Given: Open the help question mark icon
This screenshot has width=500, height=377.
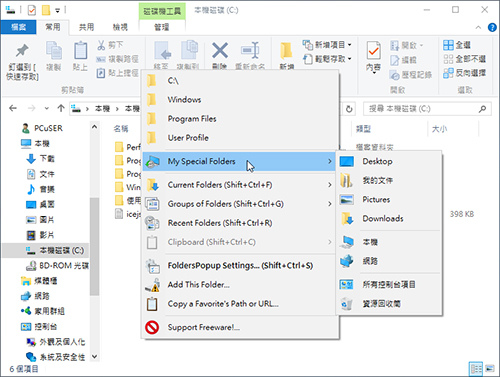Looking at the screenshot, I should [492, 27].
